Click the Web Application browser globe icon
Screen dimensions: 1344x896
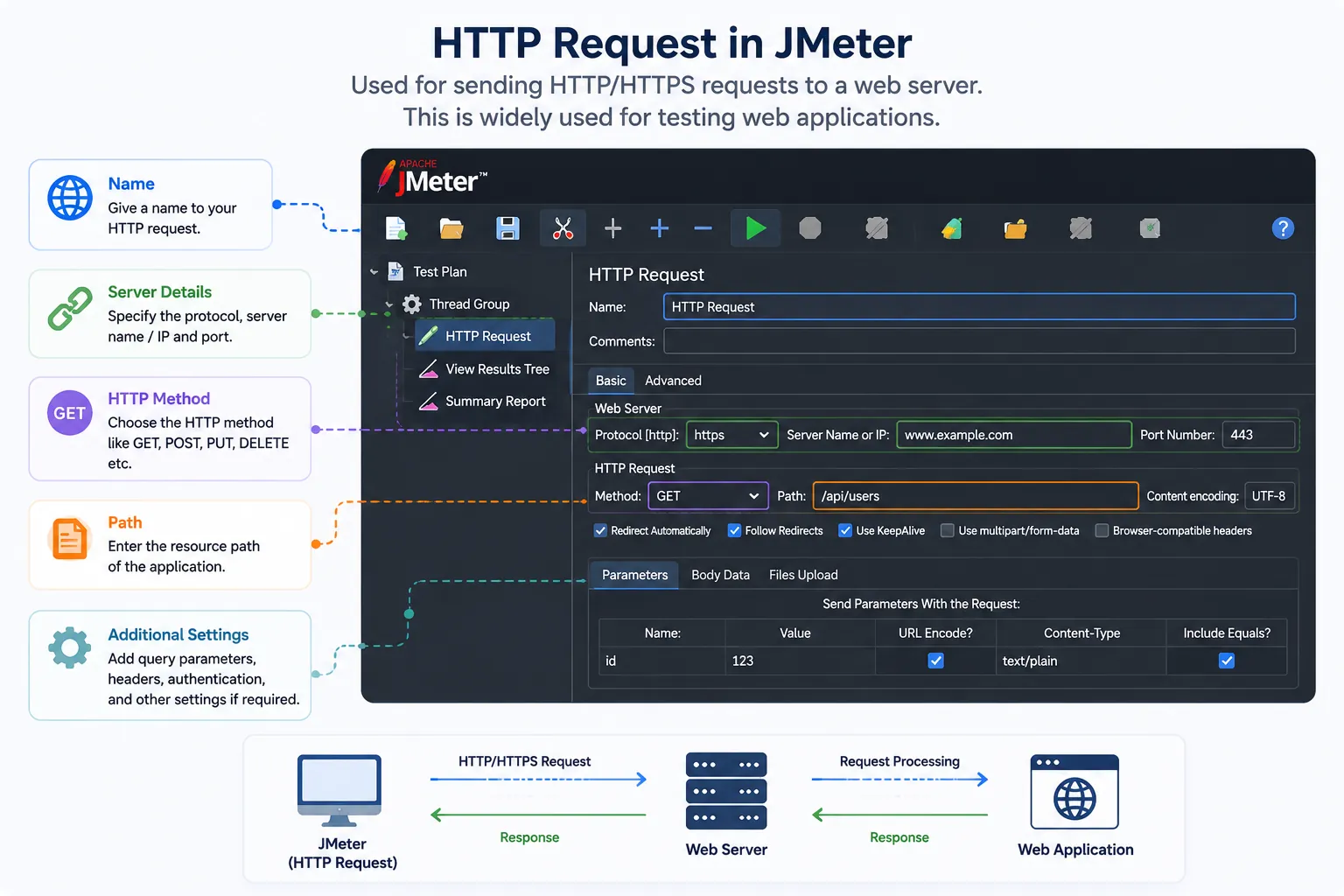coord(1074,791)
